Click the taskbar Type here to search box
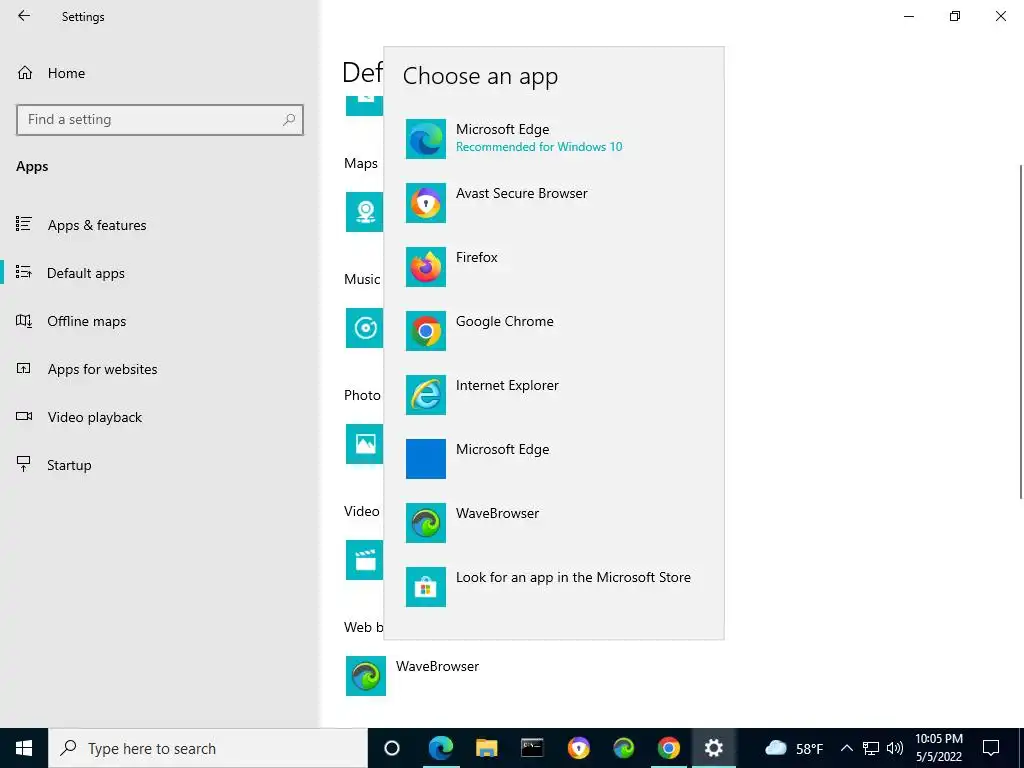 (x=208, y=748)
